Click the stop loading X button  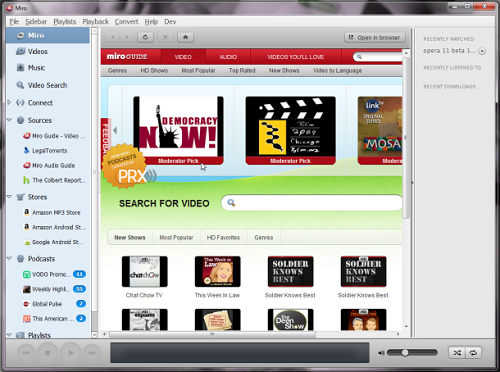click(165, 37)
